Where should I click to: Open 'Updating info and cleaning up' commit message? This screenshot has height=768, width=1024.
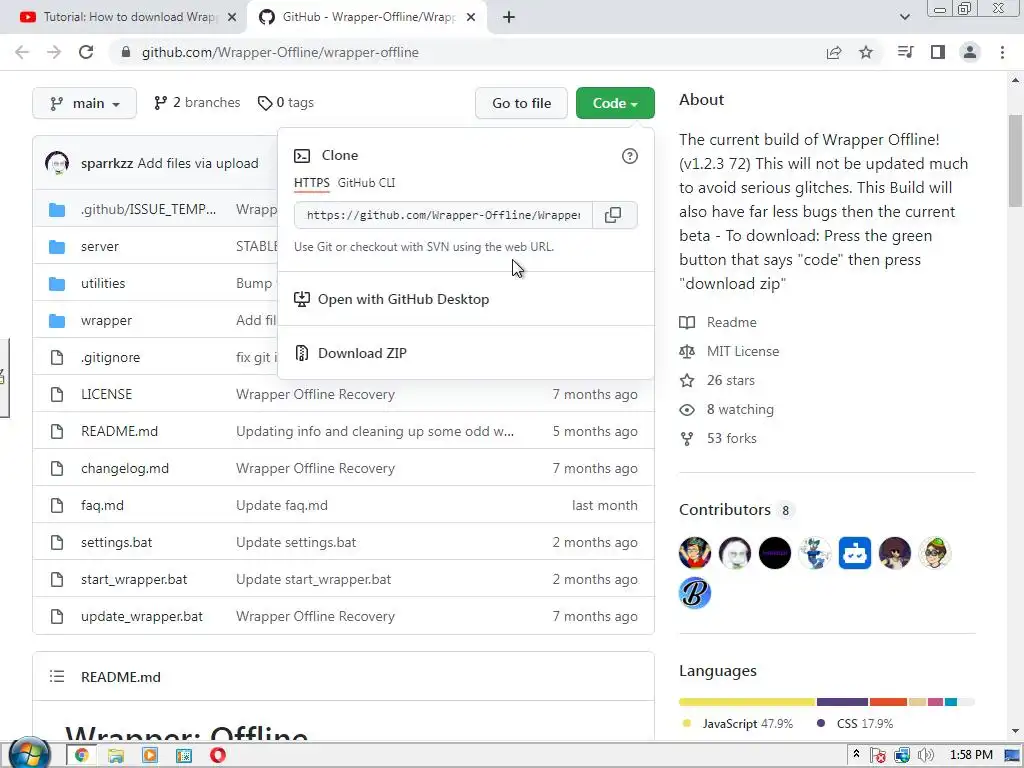(375, 432)
